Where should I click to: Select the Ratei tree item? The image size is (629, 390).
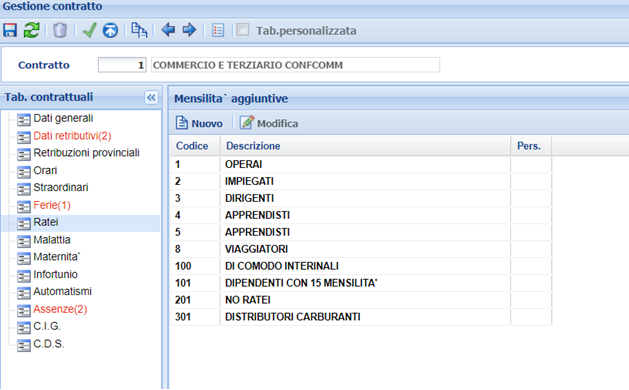point(46,222)
